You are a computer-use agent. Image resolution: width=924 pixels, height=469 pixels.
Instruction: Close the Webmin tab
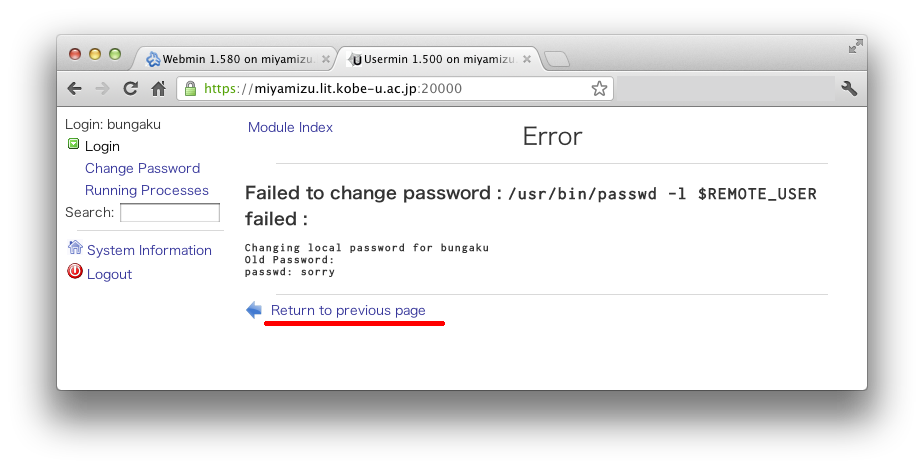(x=326, y=59)
